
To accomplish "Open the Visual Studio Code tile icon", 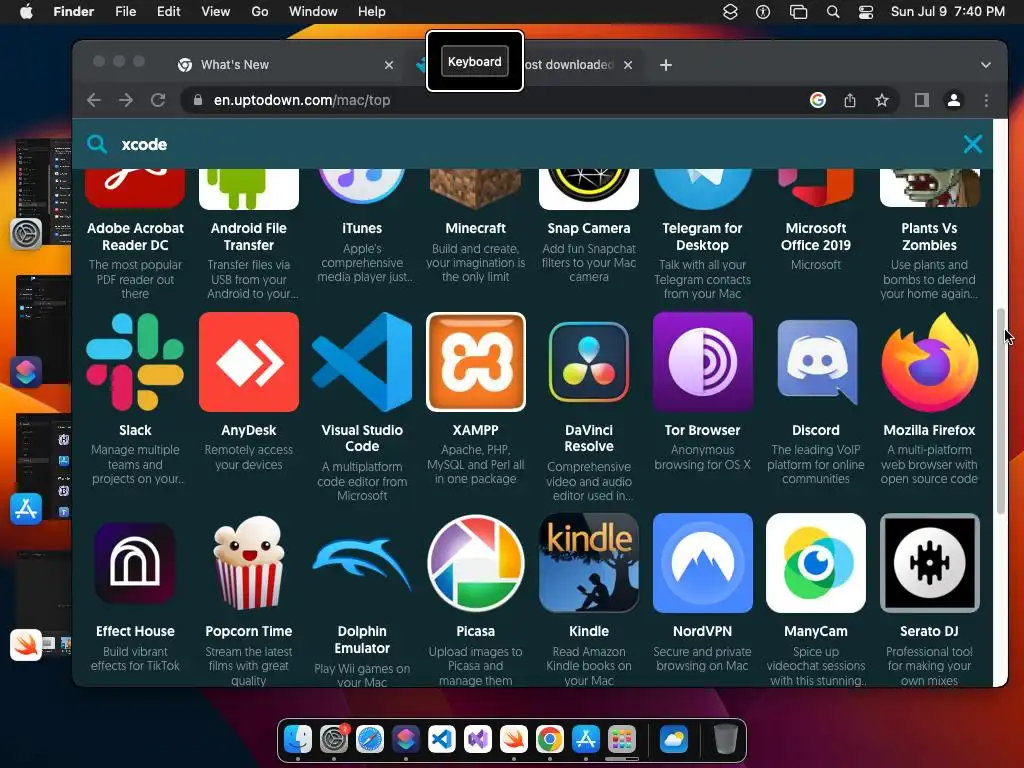I will click(x=362, y=362).
